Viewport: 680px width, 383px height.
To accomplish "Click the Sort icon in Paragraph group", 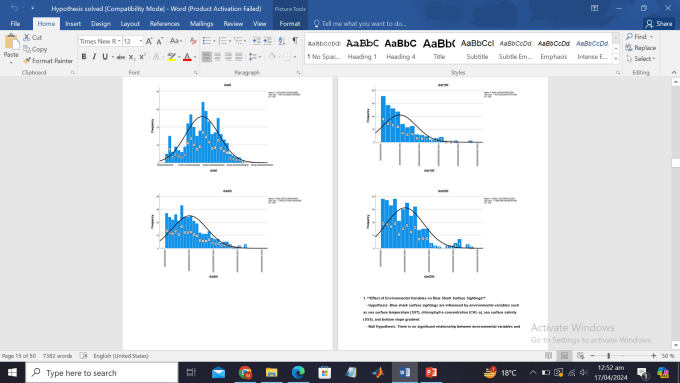I will point(281,41).
